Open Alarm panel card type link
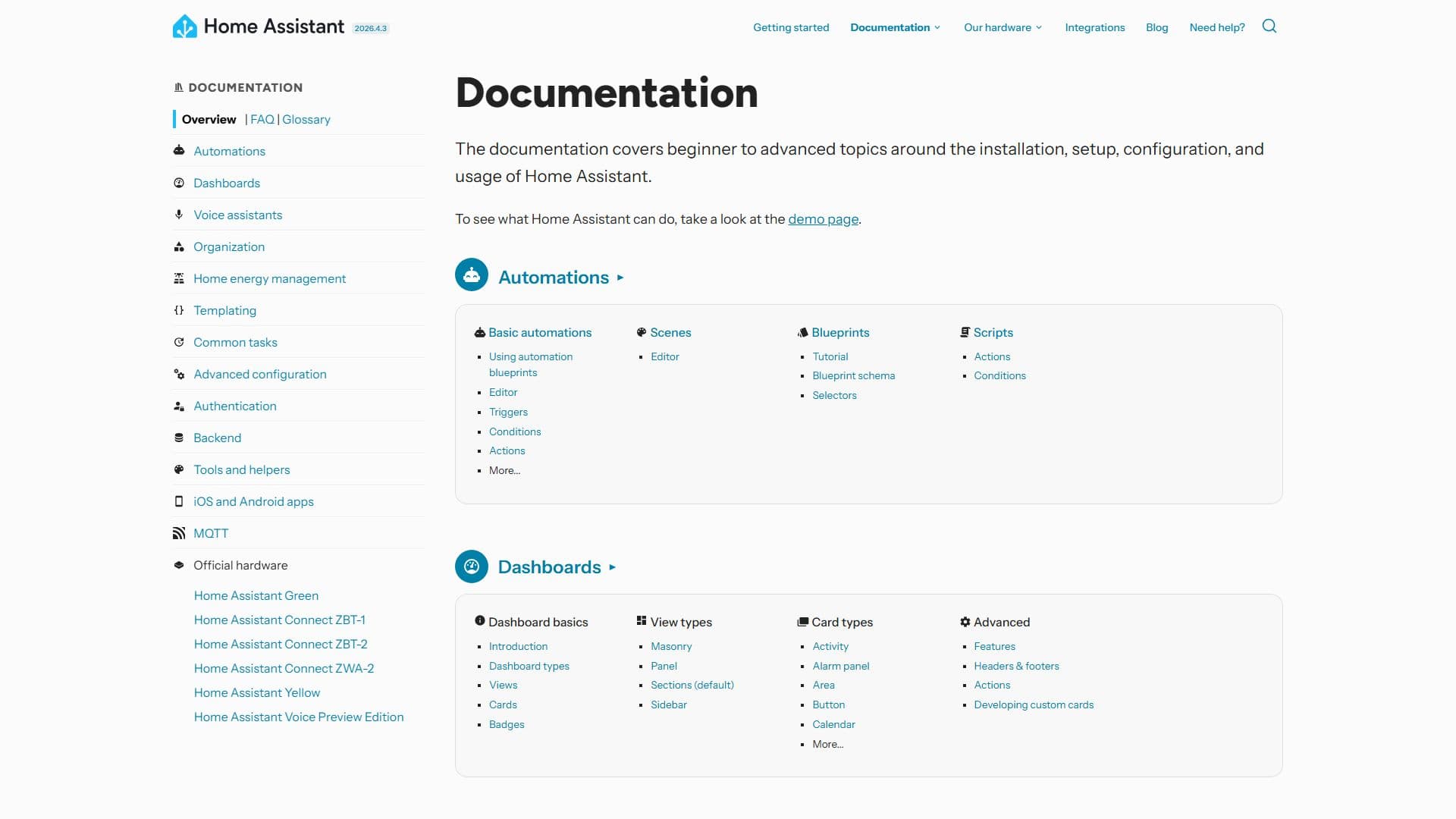 [x=841, y=666]
